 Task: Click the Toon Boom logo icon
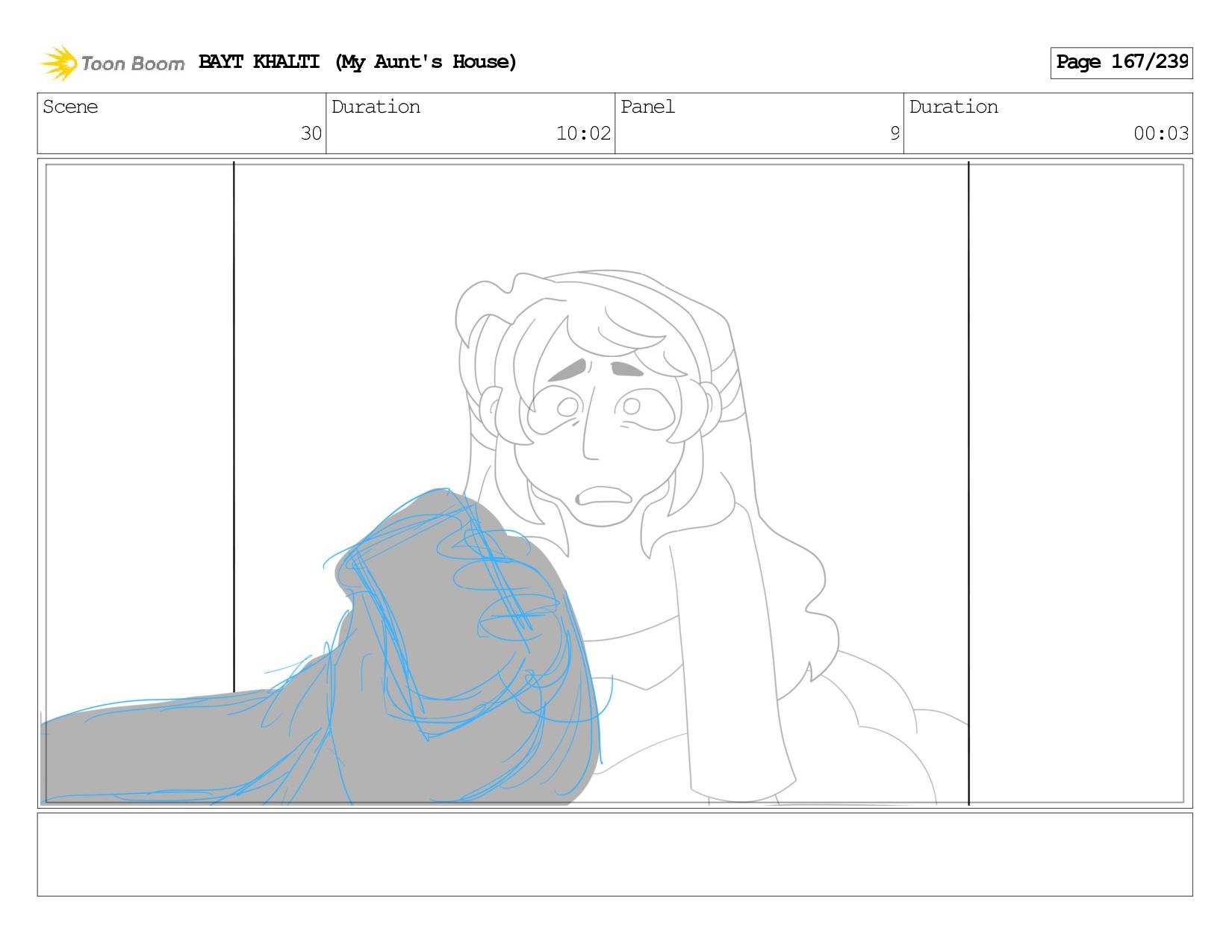(59, 63)
